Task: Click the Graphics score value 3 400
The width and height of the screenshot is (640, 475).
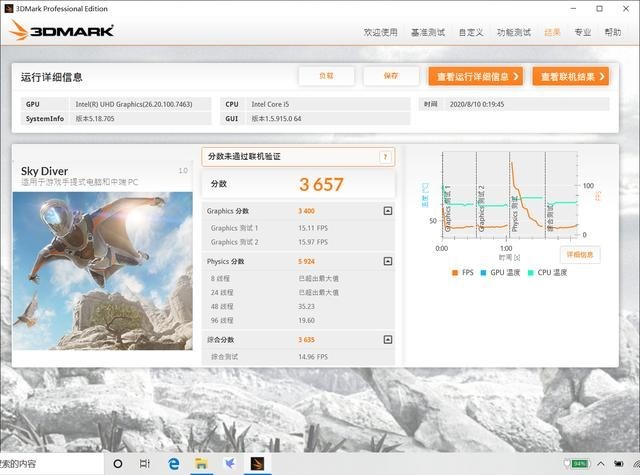Action: coord(306,211)
